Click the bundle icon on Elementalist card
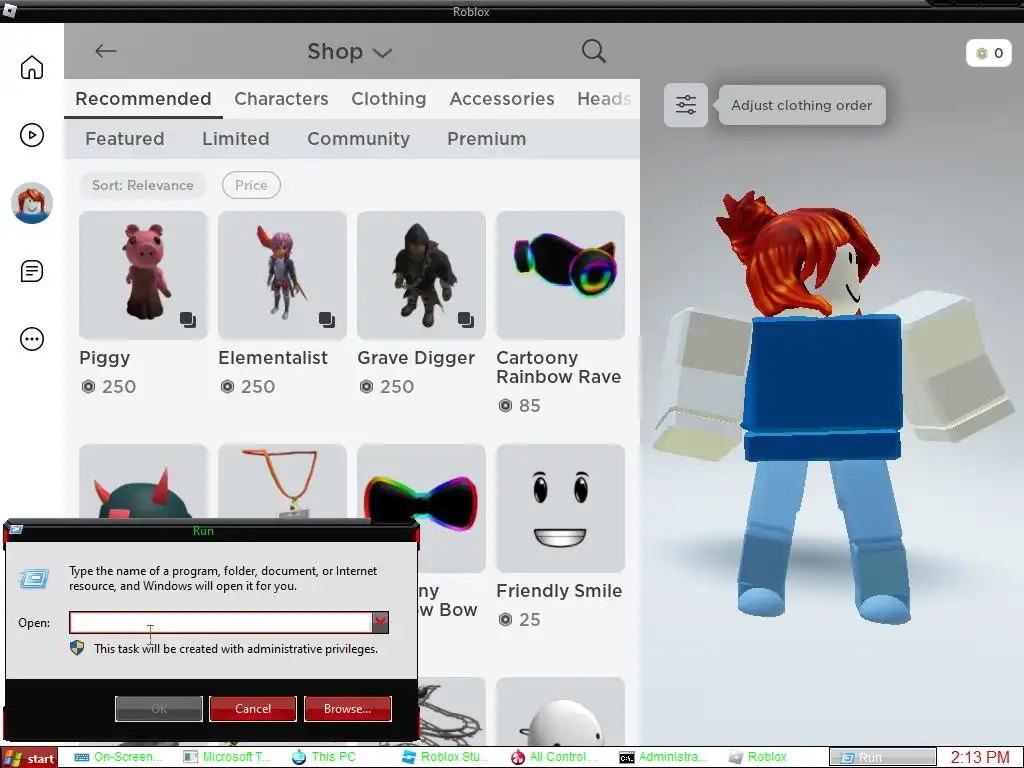 coord(327,320)
